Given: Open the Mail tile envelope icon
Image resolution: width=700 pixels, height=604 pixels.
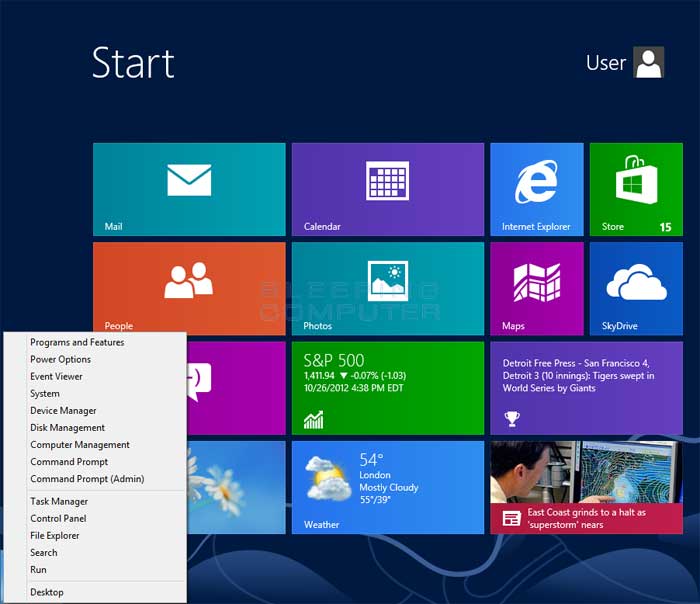Looking at the screenshot, I should pyautogui.click(x=189, y=180).
